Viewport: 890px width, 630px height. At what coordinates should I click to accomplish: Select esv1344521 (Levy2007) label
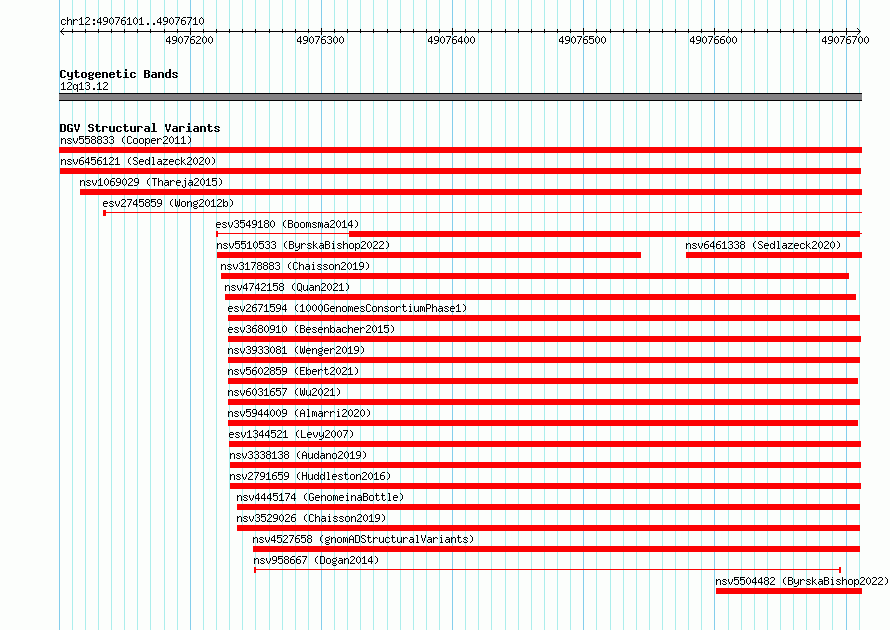tap(291, 434)
